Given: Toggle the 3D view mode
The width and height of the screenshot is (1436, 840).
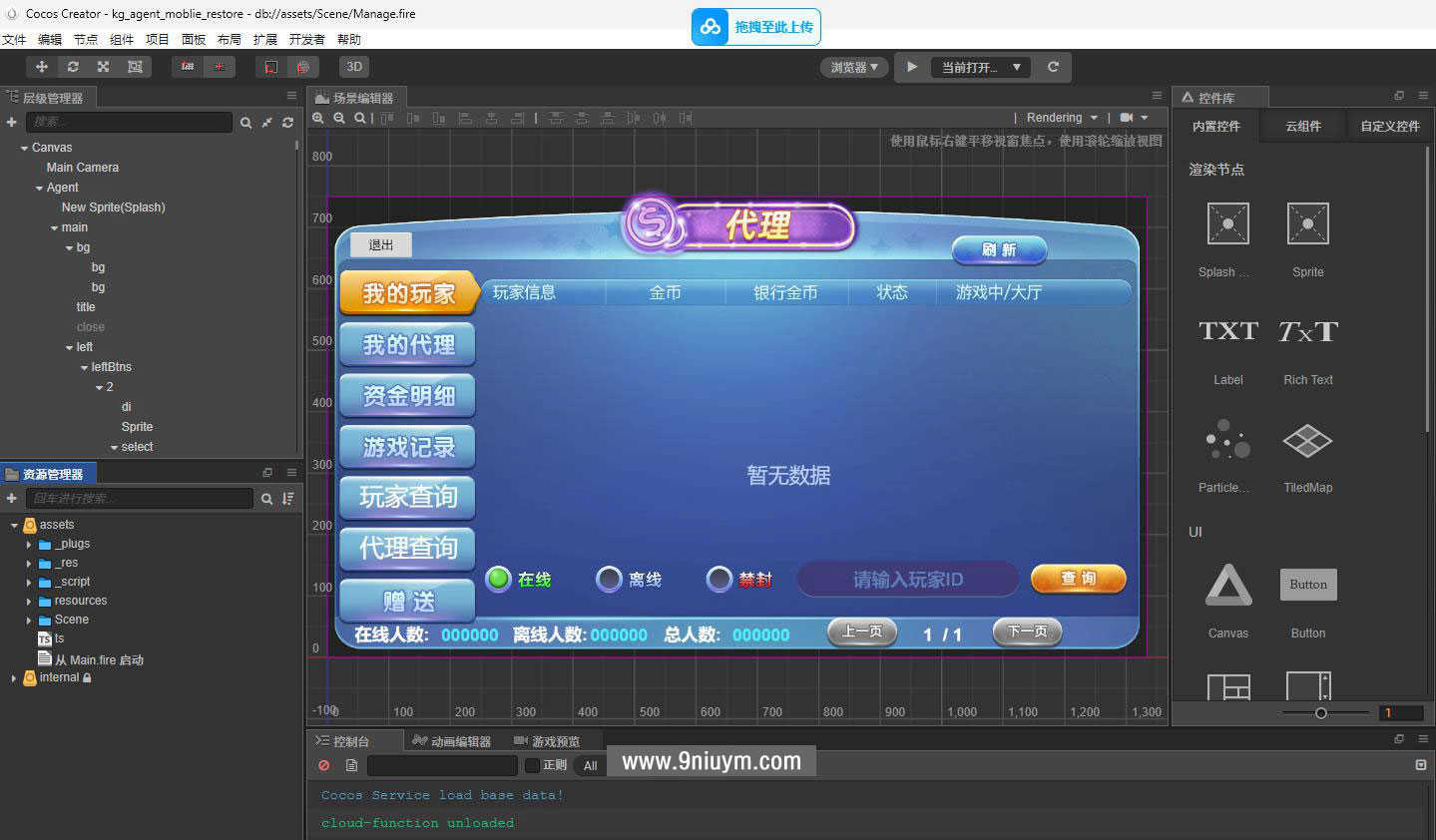Looking at the screenshot, I should (354, 67).
